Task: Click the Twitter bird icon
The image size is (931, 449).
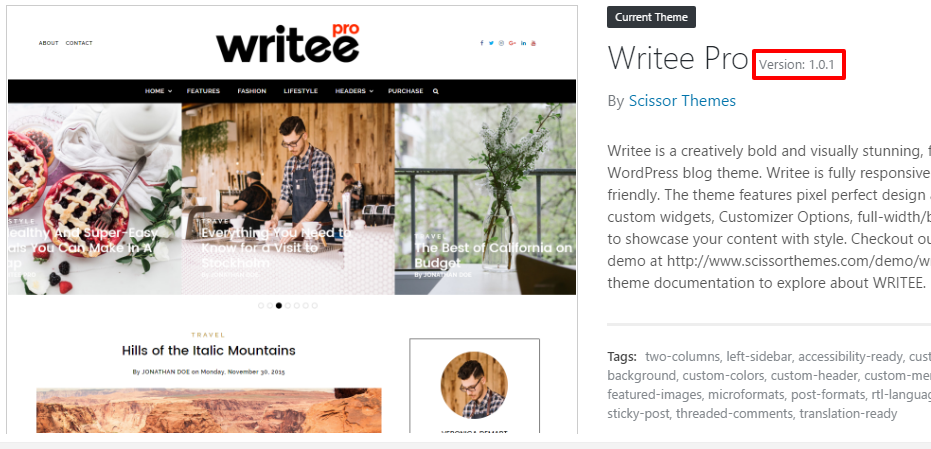Action: 491,43
